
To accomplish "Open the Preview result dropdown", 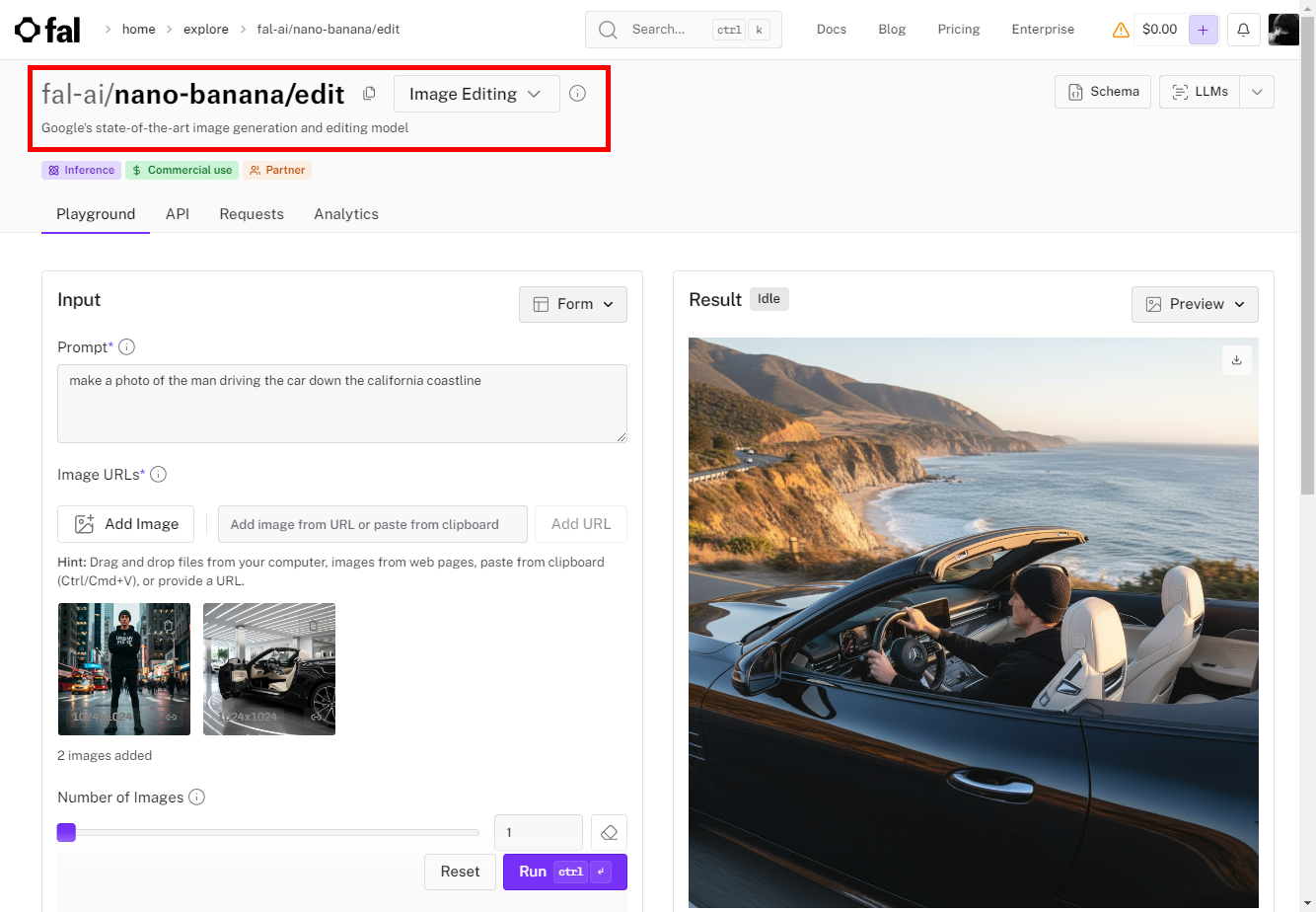I will (x=1195, y=304).
